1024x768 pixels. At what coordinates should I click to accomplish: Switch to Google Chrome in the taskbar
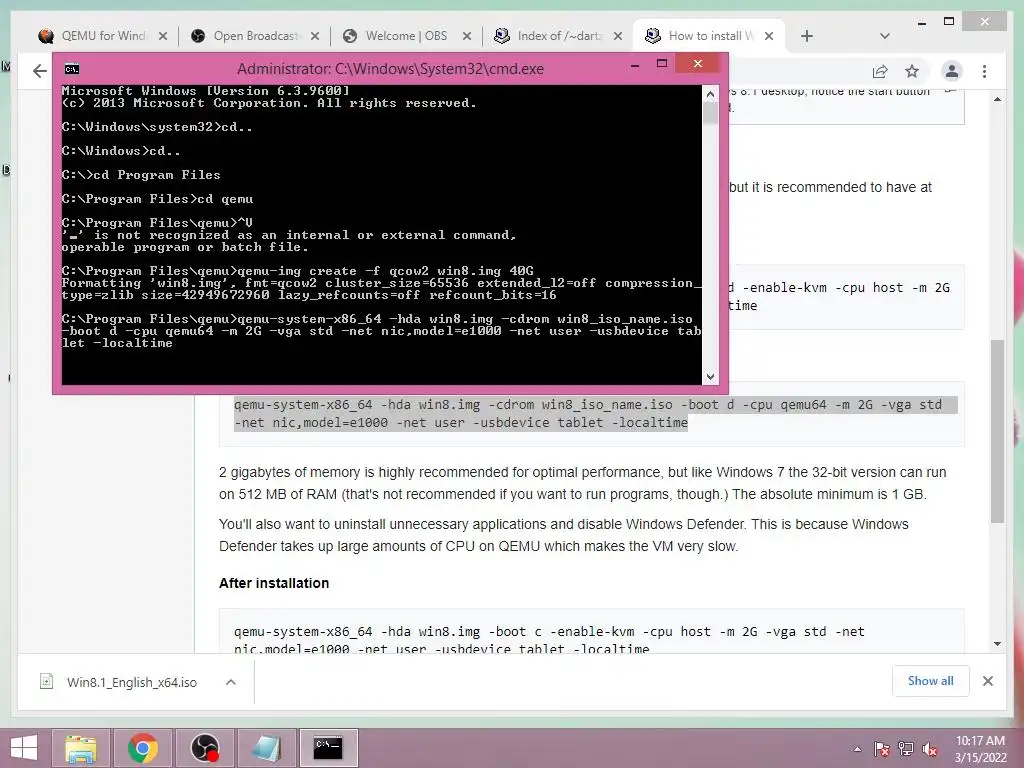142,748
